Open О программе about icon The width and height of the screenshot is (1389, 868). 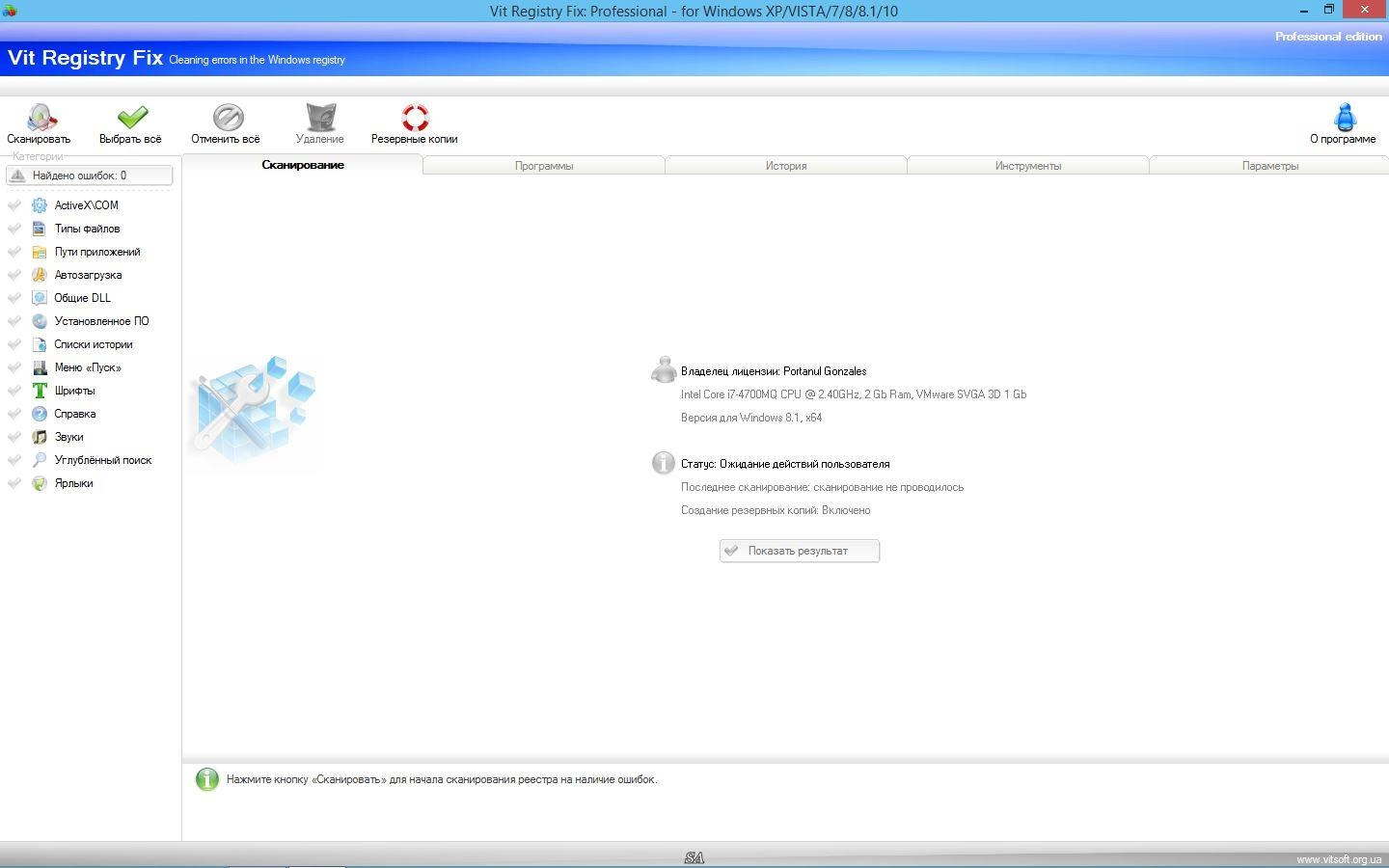[x=1345, y=117]
